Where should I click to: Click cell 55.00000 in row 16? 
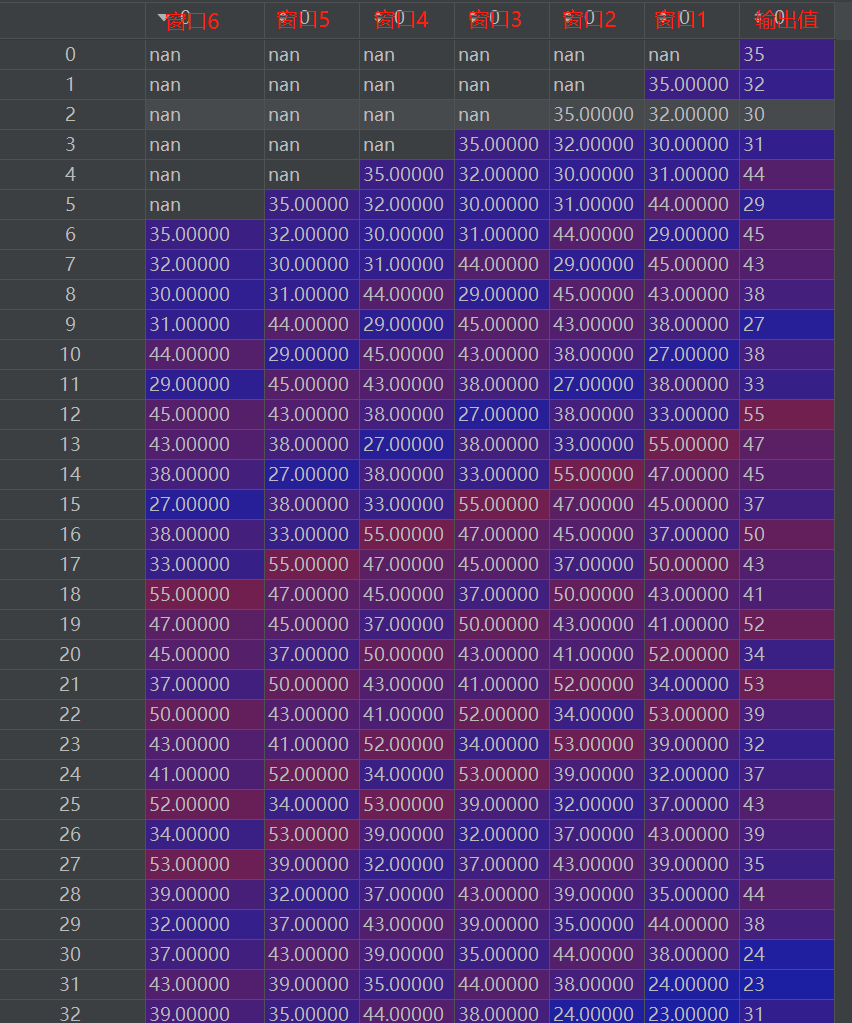coord(406,534)
